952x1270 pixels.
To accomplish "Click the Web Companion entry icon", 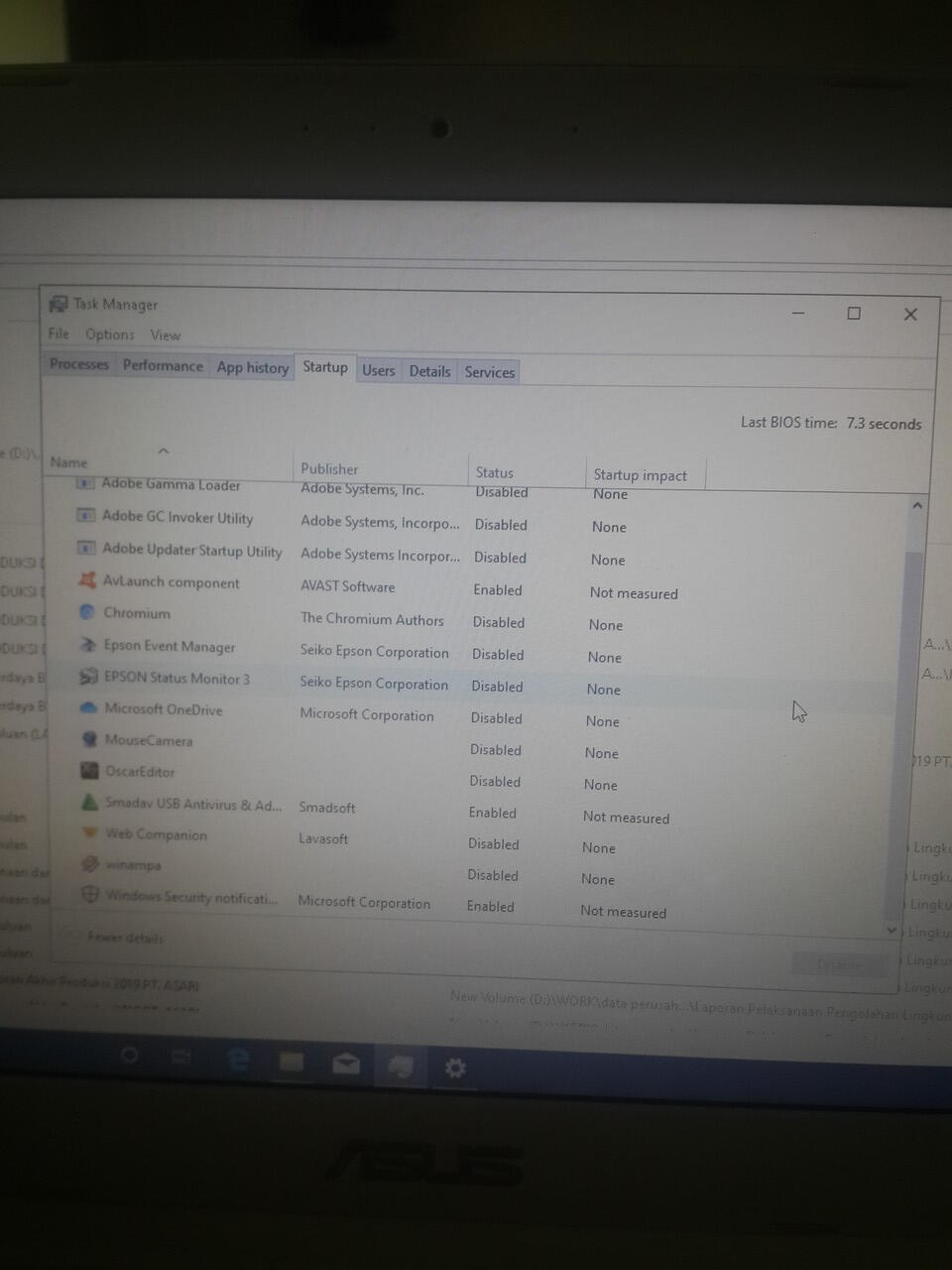I will click(x=89, y=832).
